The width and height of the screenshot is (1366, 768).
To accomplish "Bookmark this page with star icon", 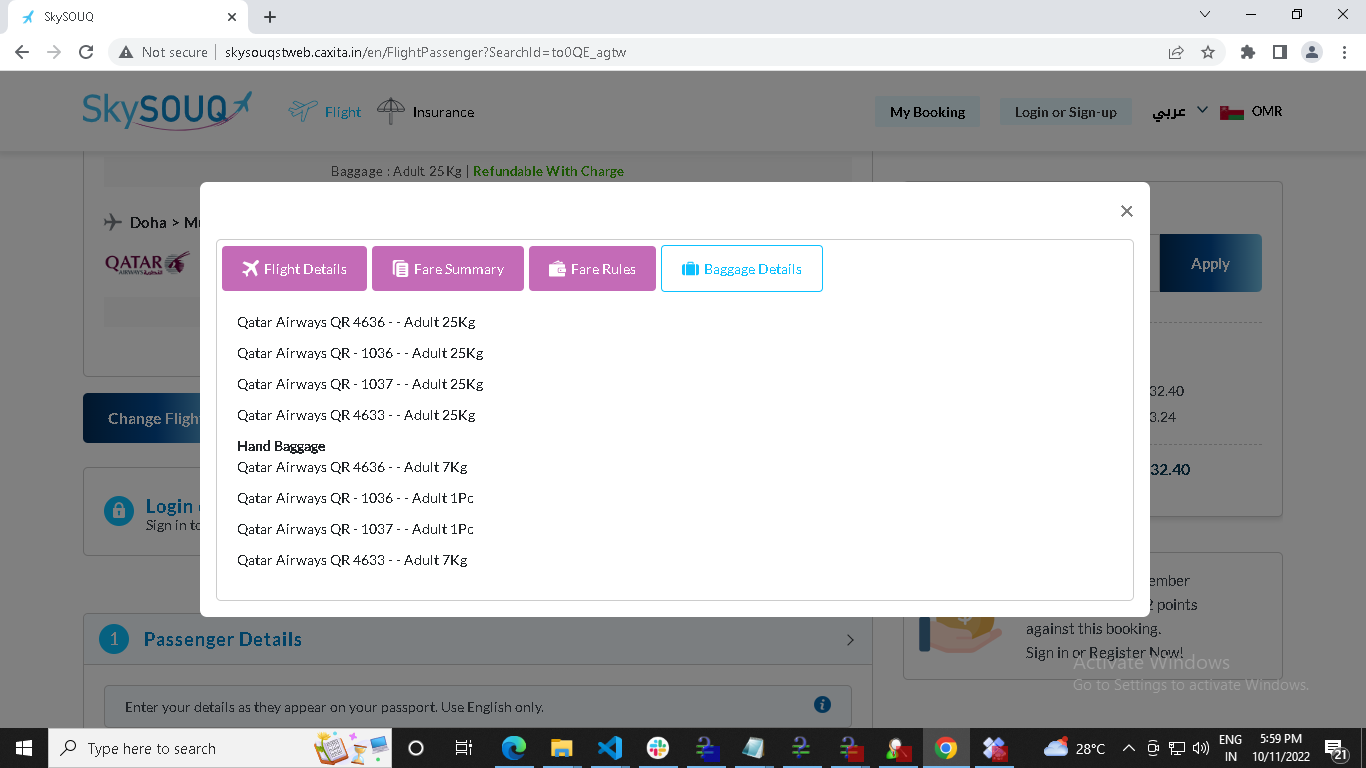I will (x=1207, y=52).
